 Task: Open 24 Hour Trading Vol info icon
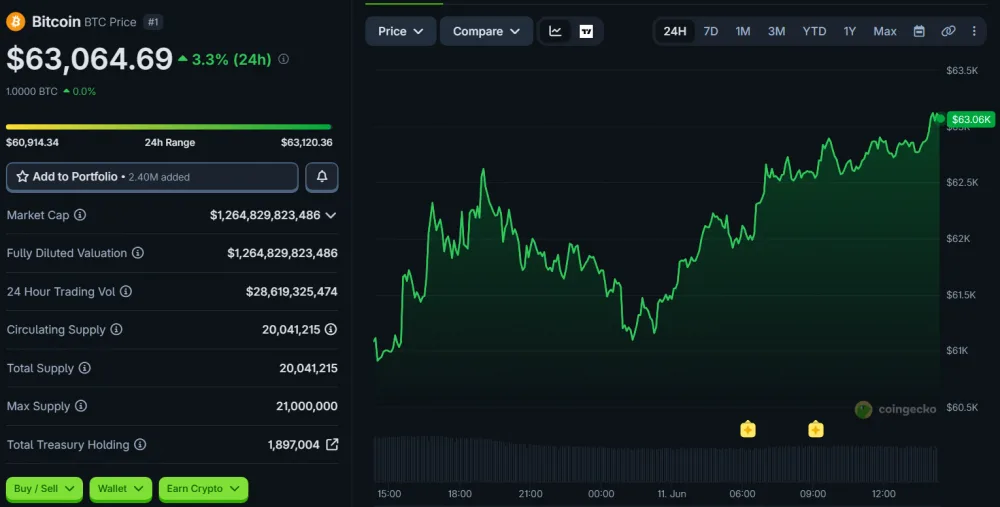(126, 291)
